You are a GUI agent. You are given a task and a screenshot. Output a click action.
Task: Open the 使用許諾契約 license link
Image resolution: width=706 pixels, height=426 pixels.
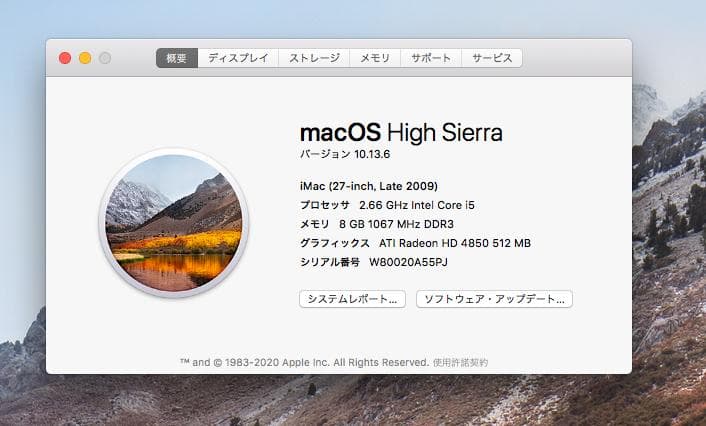[460, 363]
